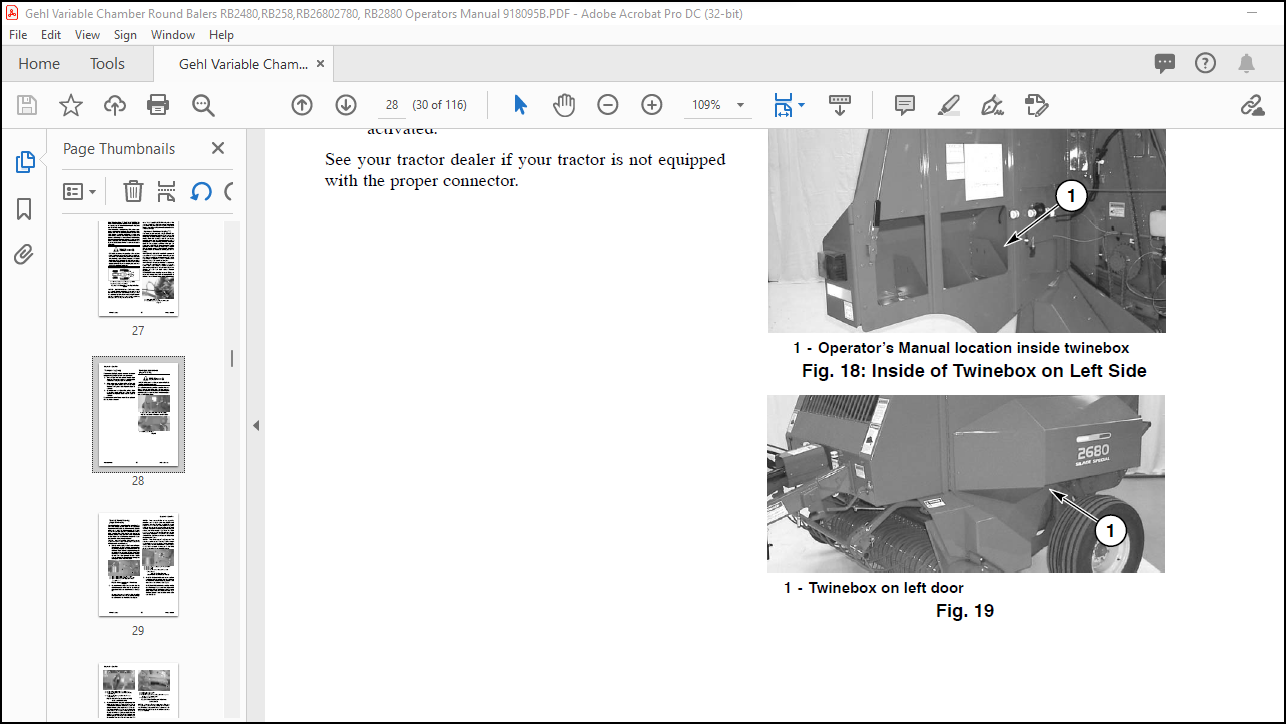Open the Edit menu
The height and width of the screenshot is (724, 1286).
(x=51, y=34)
